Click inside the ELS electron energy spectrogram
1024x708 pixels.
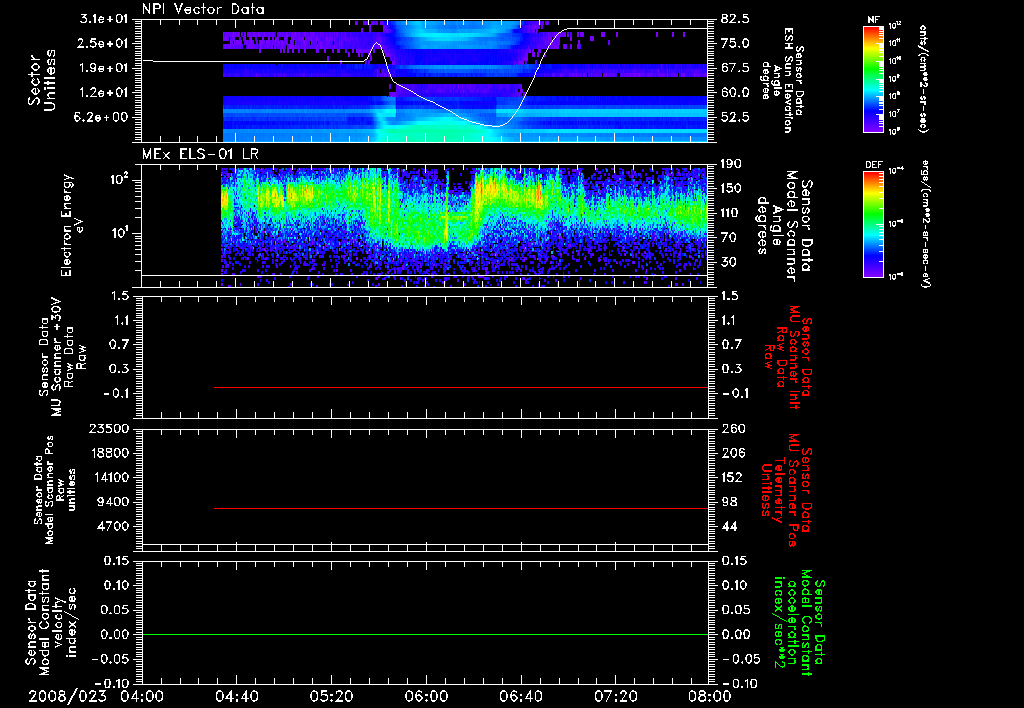[x=464, y=225]
